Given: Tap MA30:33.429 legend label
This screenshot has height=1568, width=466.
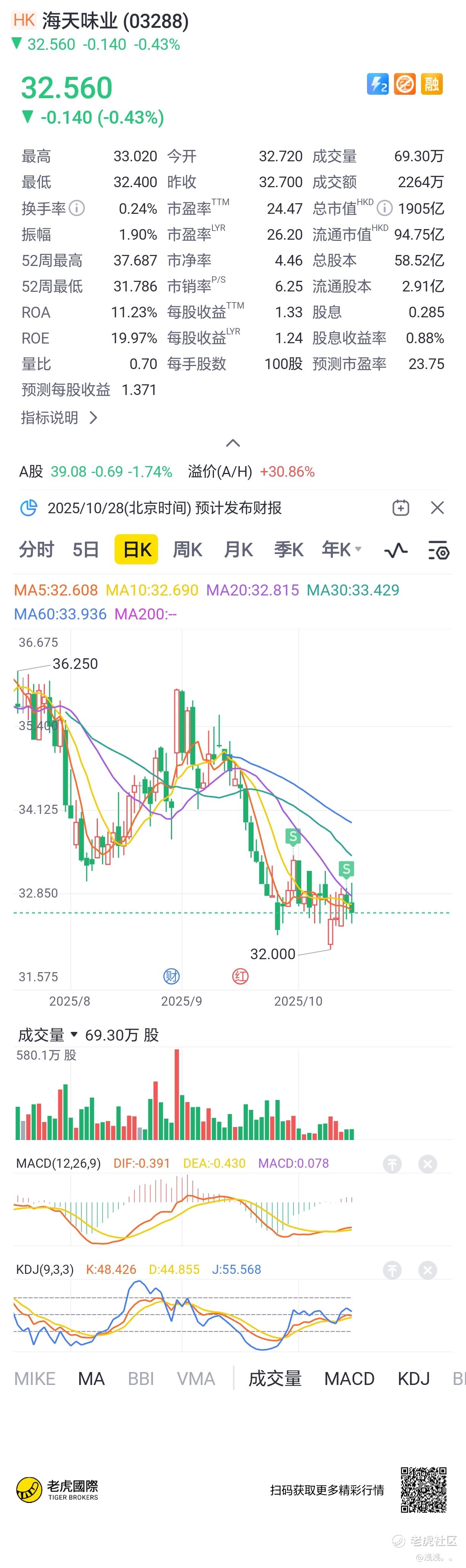Looking at the screenshot, I should click(x=353, y=590).
